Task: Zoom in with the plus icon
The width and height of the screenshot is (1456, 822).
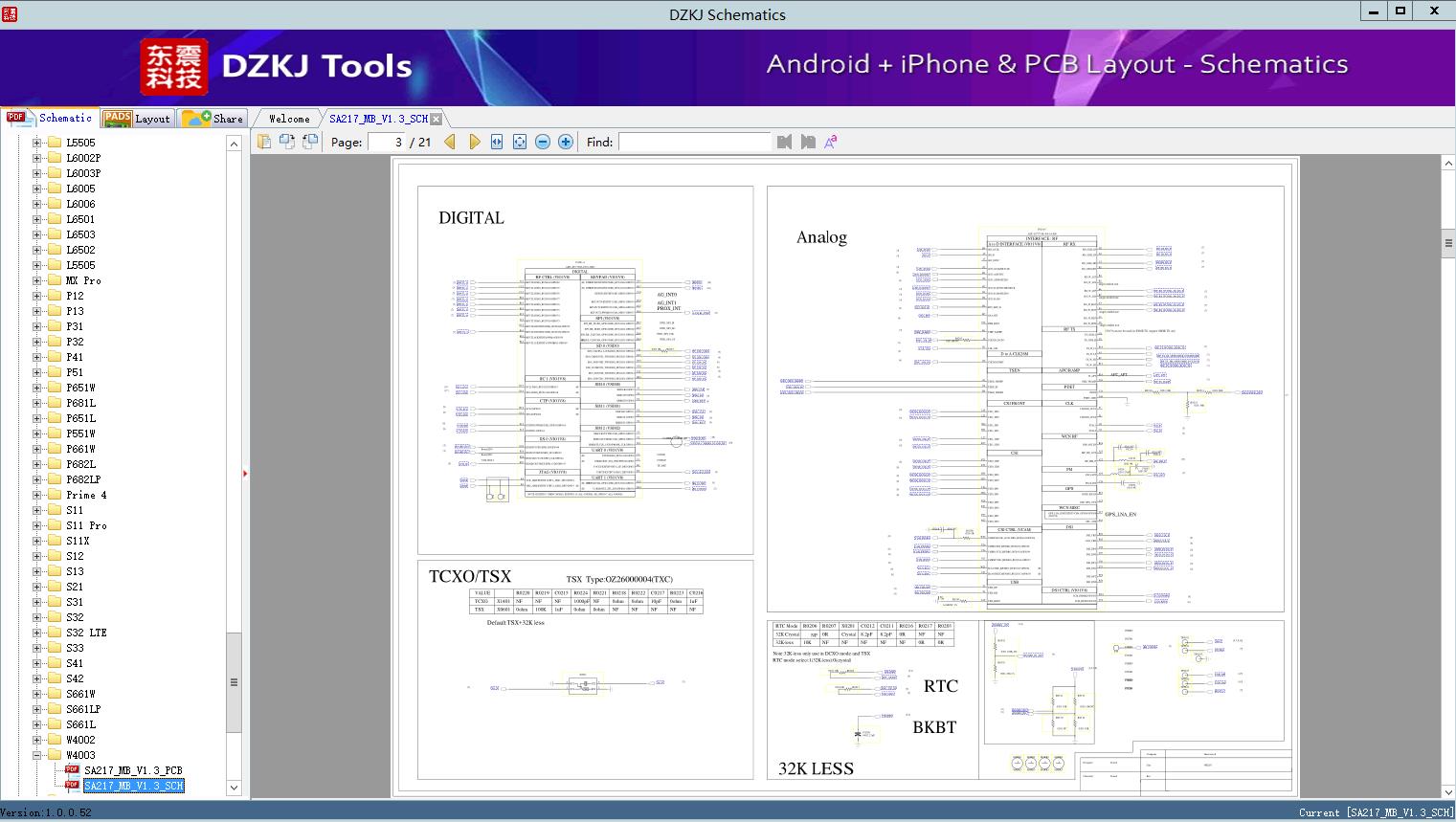Action: click(x=566, y=142)
